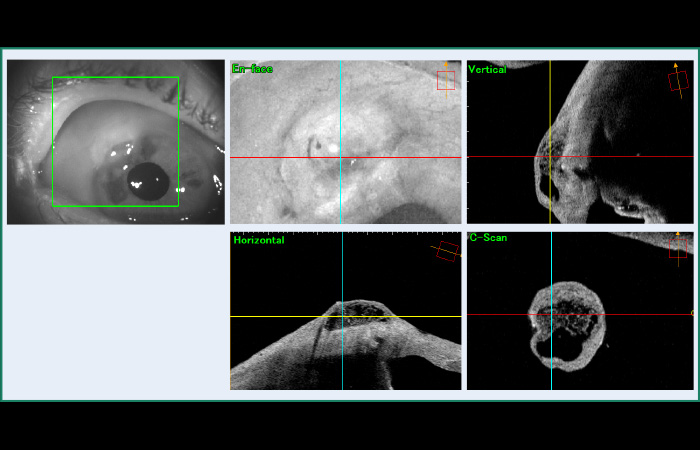Click the red horizontal line in C-Scan view

pos(580,314)
